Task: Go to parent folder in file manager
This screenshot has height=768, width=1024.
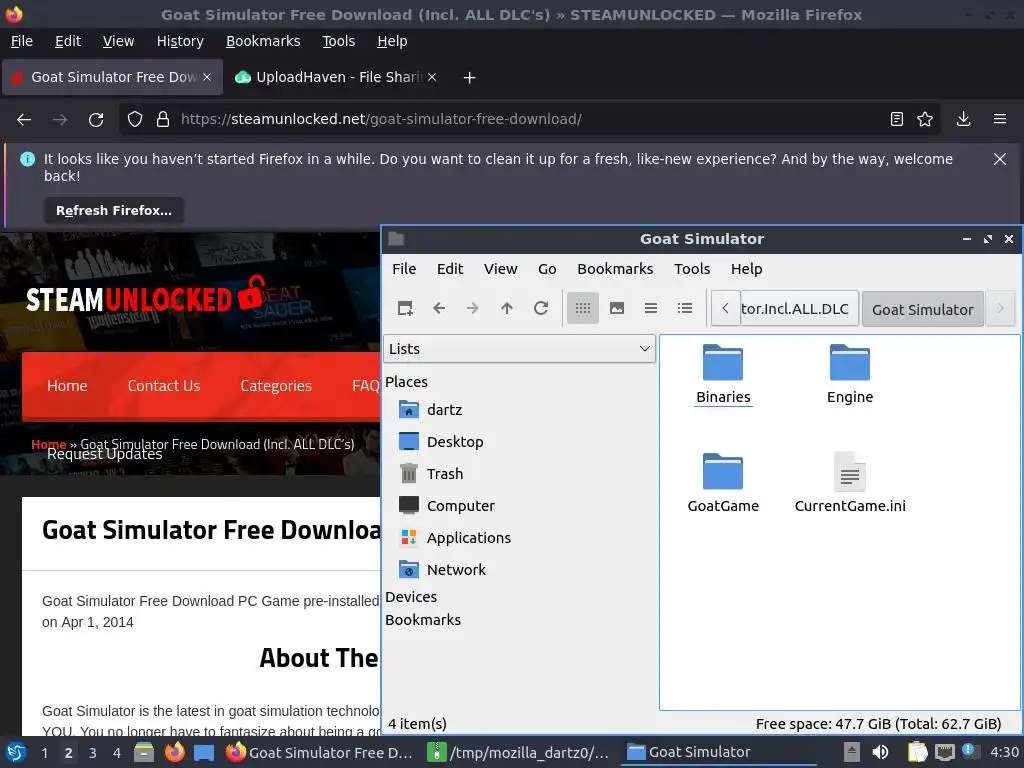Action: click(507, 308)
